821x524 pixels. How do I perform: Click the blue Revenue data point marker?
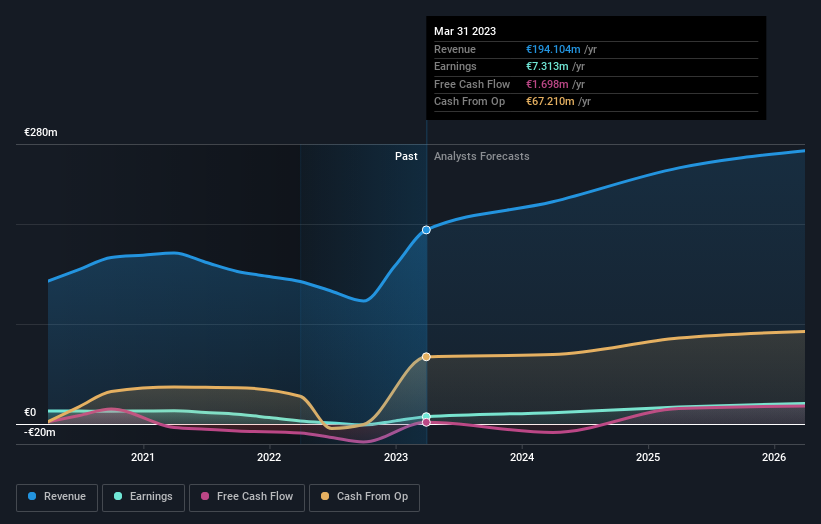(x=426, y=230)
